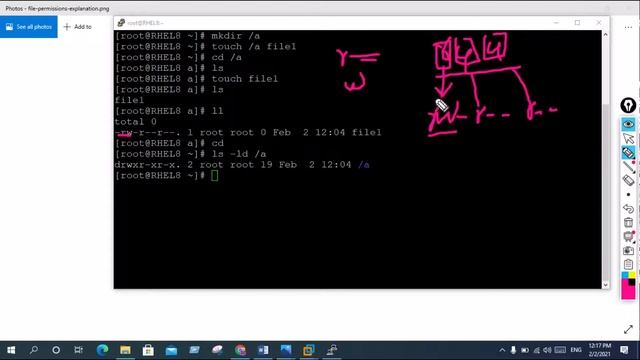Open the whiteboard or blackboard tool

pyautogui.click(x=628, y=236)
